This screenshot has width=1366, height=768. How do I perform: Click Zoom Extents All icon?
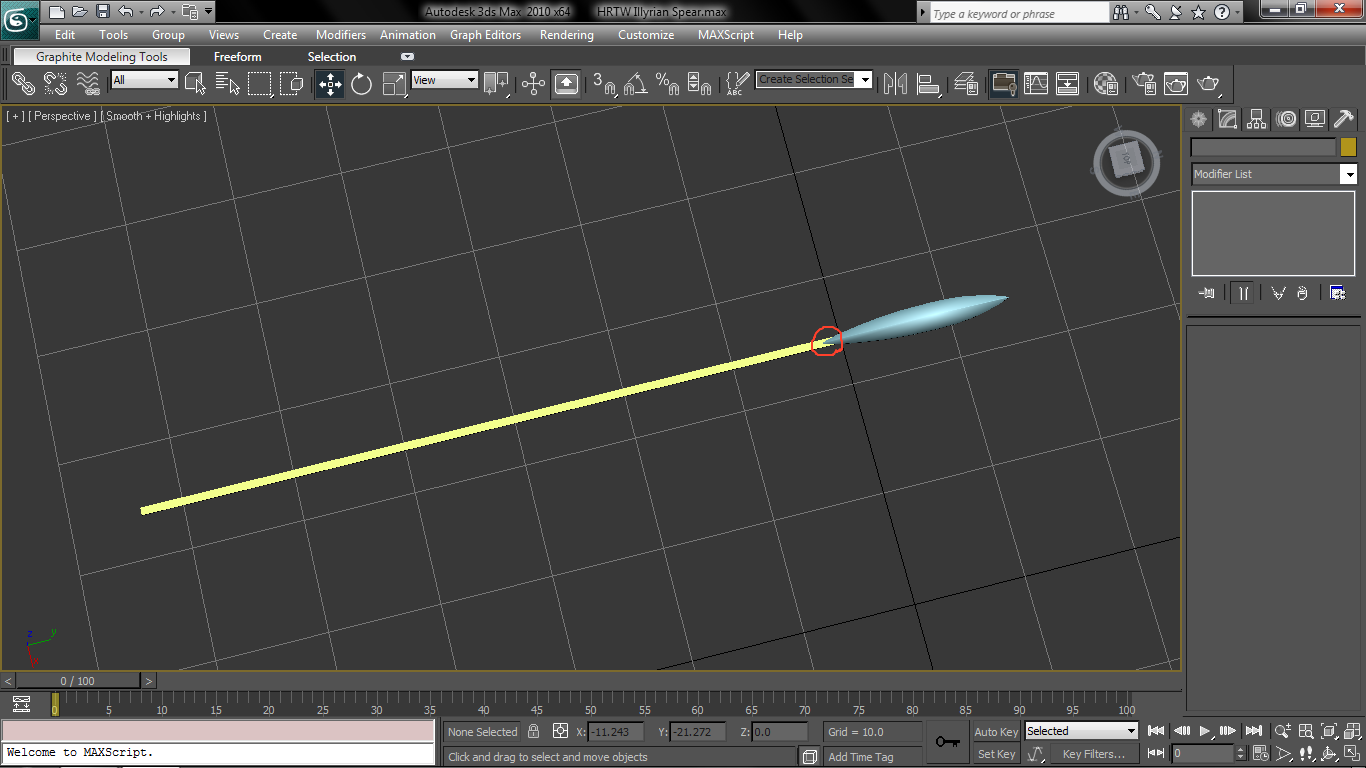1351,731
